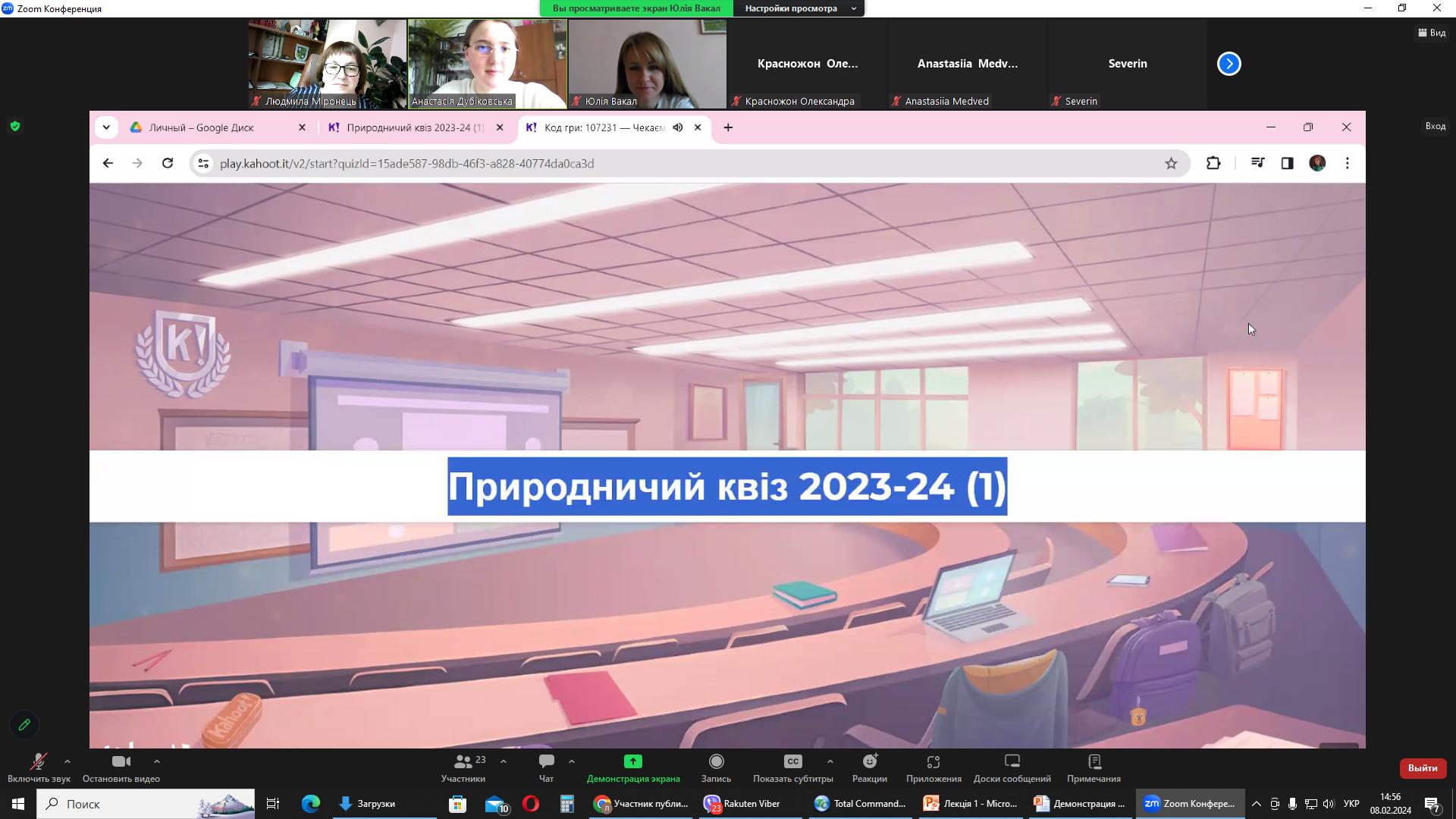Expand video options arrow beside camera
Screen dimensions: 1456x819
(157, 761)
